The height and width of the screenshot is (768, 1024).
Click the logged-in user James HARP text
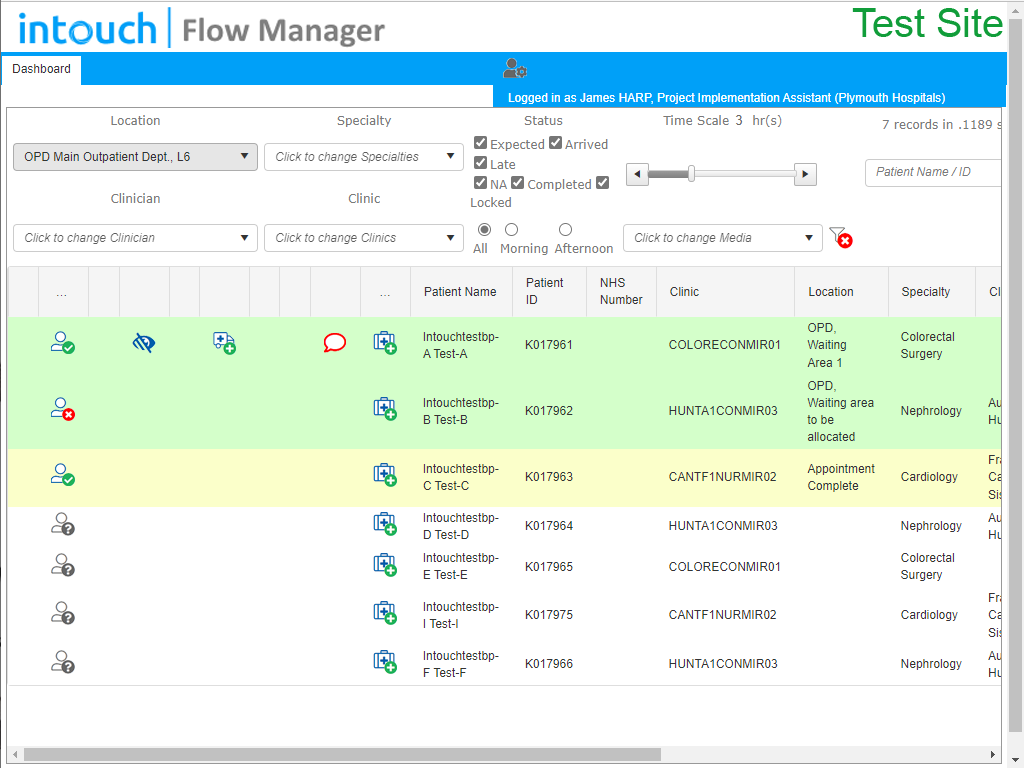[x=726, y=97]
